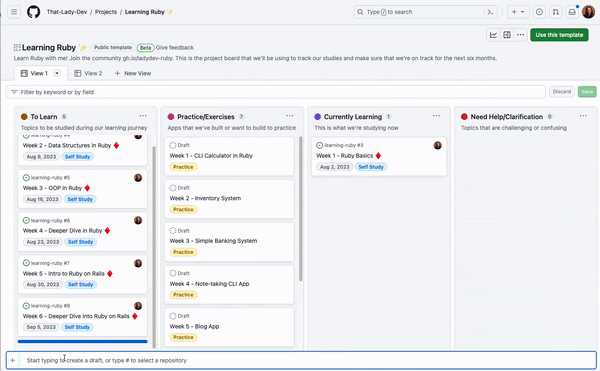The width and height of the screenshot is (600, 371).
Task: Open Week 3 - Simple Banking System draft
Action: (x=213, y=241)
